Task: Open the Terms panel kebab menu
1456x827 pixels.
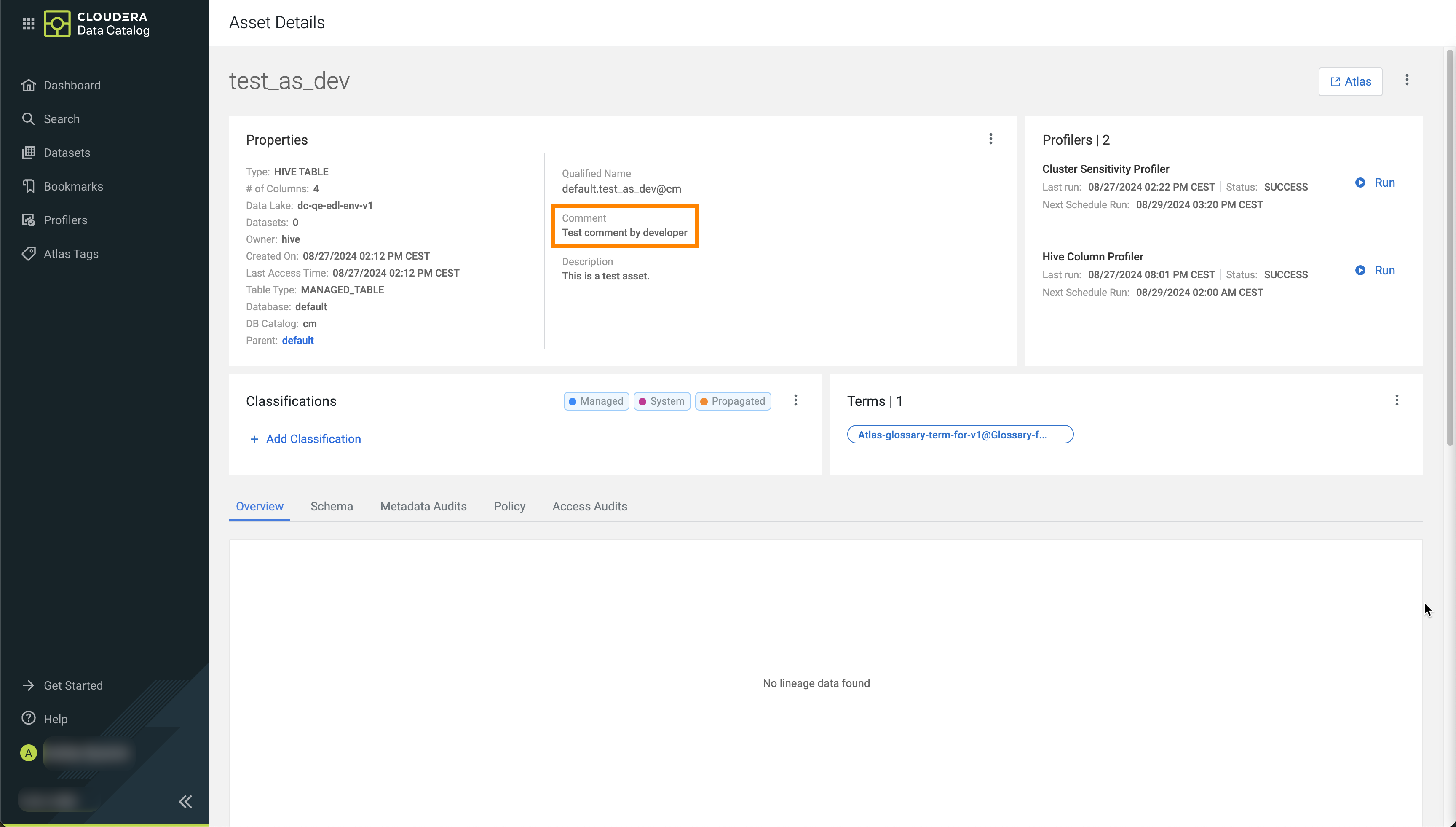Action: [x=1397, y=400]
